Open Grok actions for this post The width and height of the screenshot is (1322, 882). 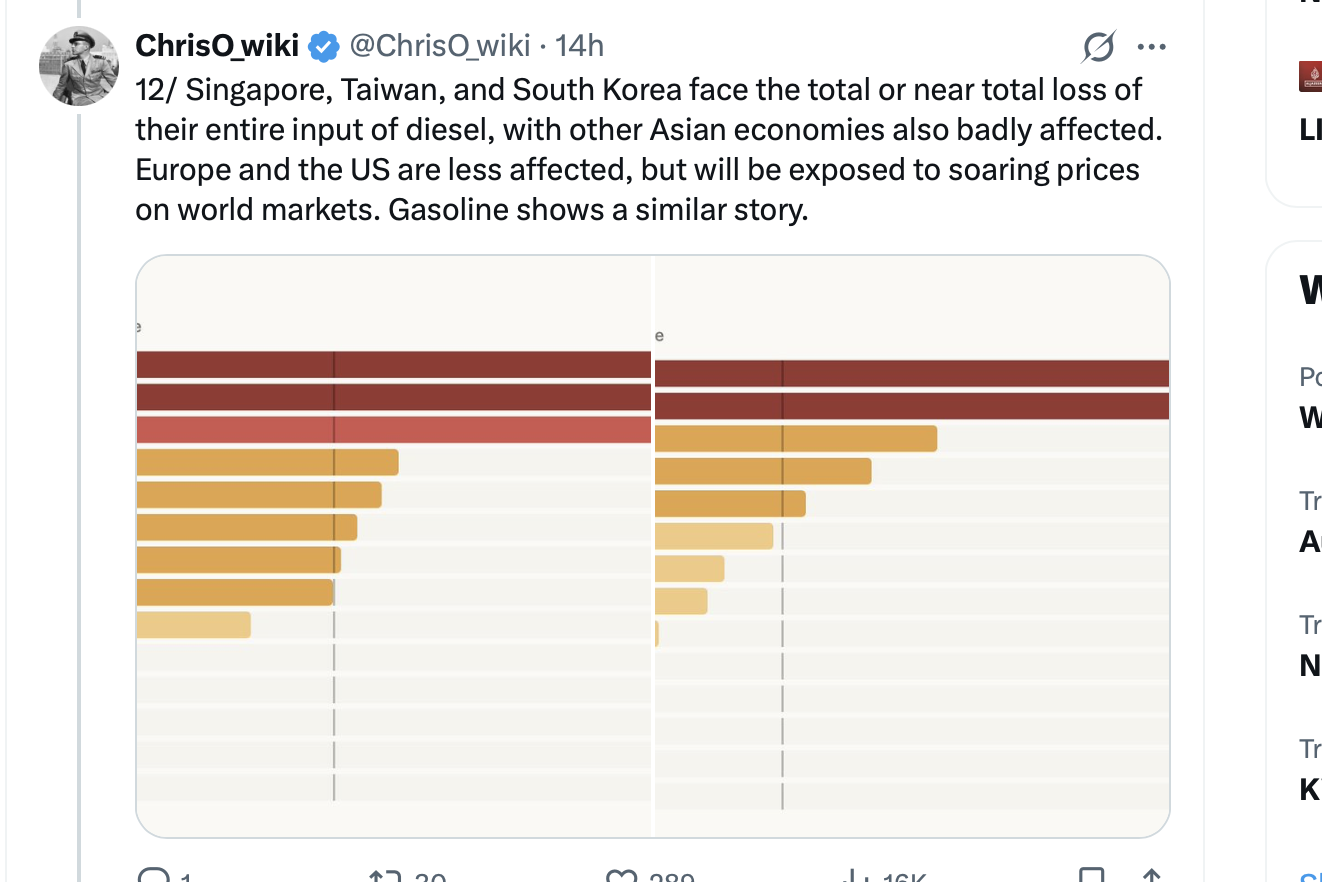pos(1098,46)
